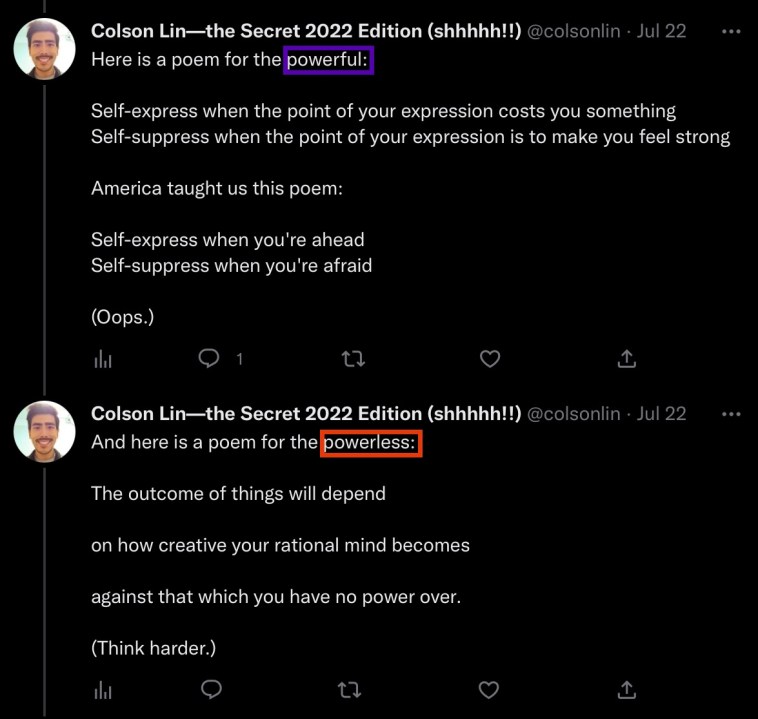The height and width of the screenshot is (719, 758).
Task: Click the highlighted word "powerful:"
Action: [328, 60]
